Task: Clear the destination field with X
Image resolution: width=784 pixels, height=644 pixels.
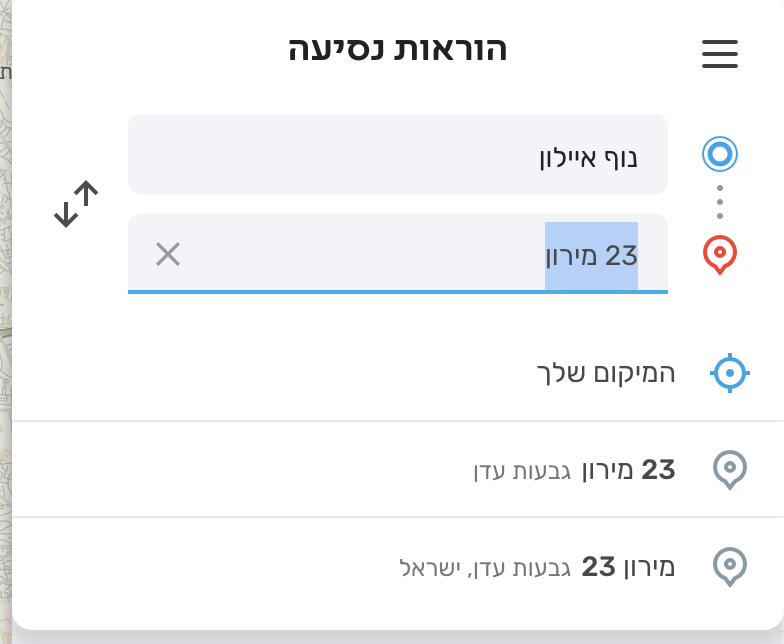Action: pos(168,255)
